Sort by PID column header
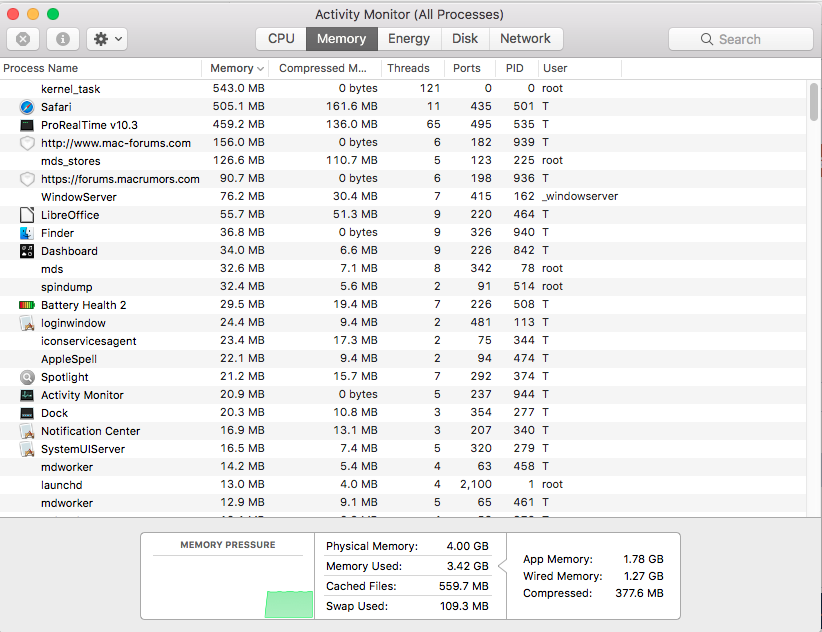The width and height of the screenshot is (822, 632). pyautogui.click(x=516, y=68)
